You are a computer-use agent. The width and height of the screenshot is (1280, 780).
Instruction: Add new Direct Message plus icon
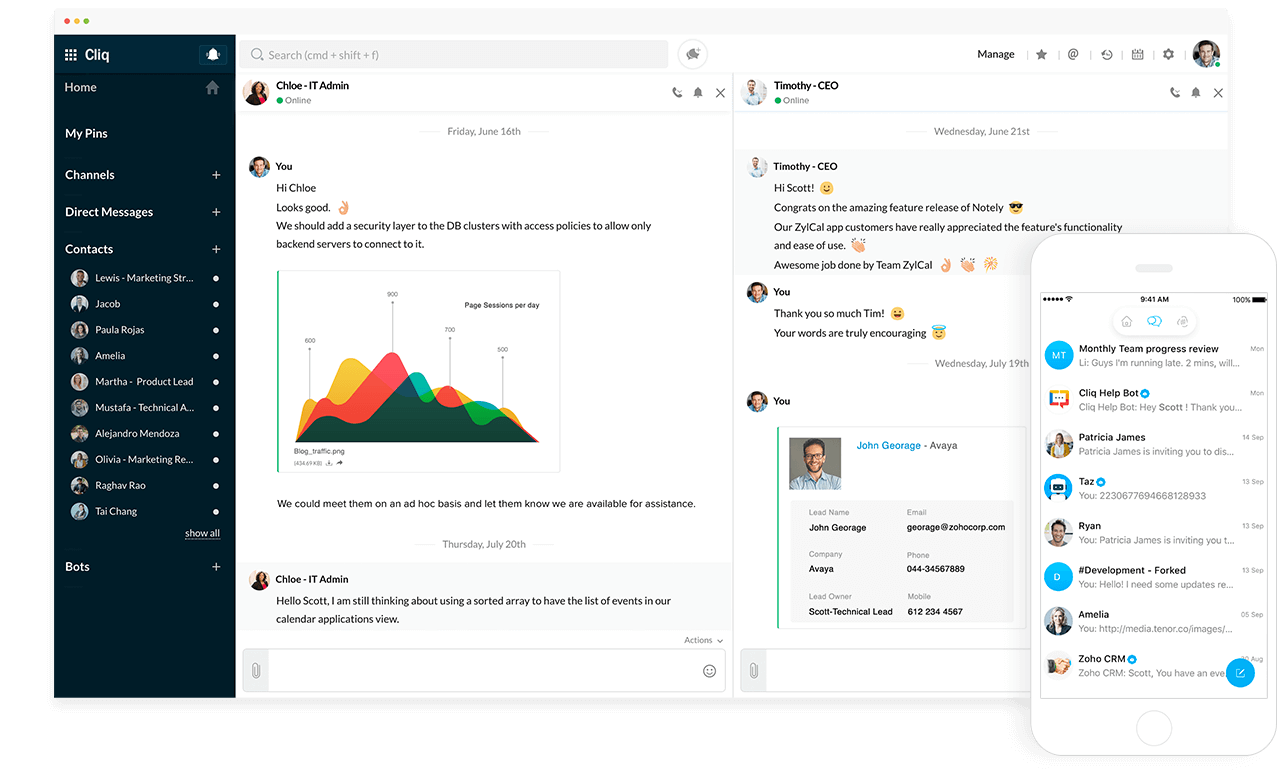[216, 212]
